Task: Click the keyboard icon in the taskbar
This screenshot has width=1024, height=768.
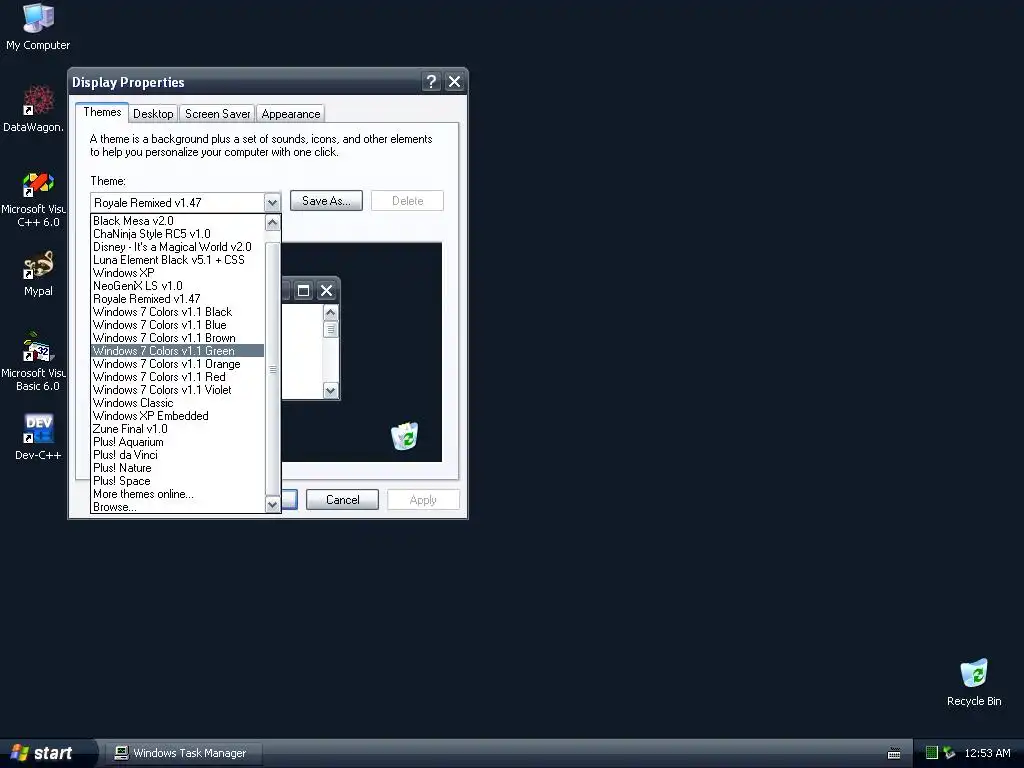Action: (x=894, y=753)
